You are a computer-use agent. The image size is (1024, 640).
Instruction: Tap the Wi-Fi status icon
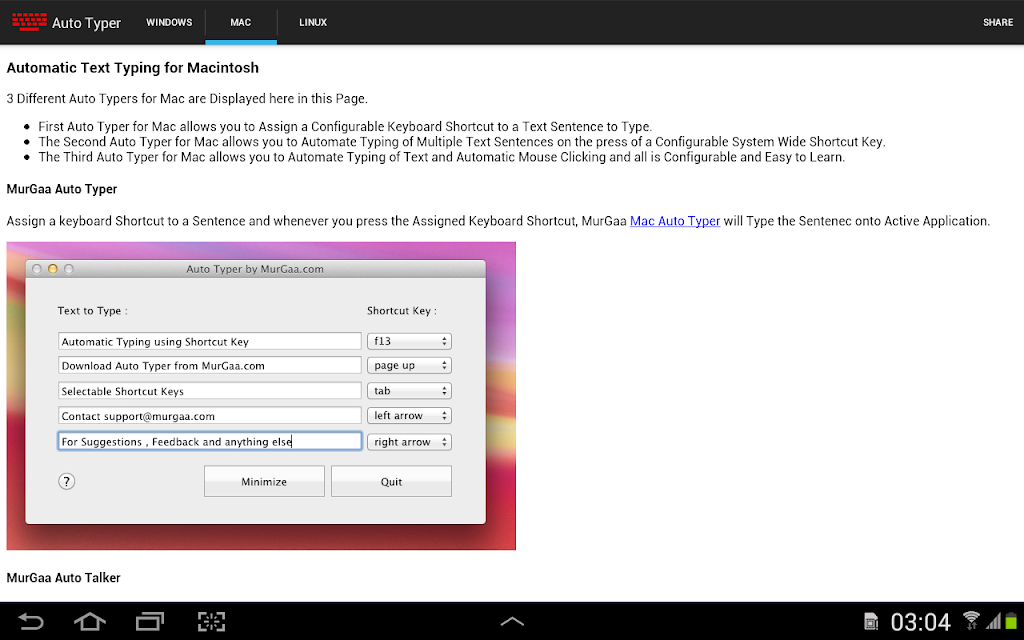point(971,620)
